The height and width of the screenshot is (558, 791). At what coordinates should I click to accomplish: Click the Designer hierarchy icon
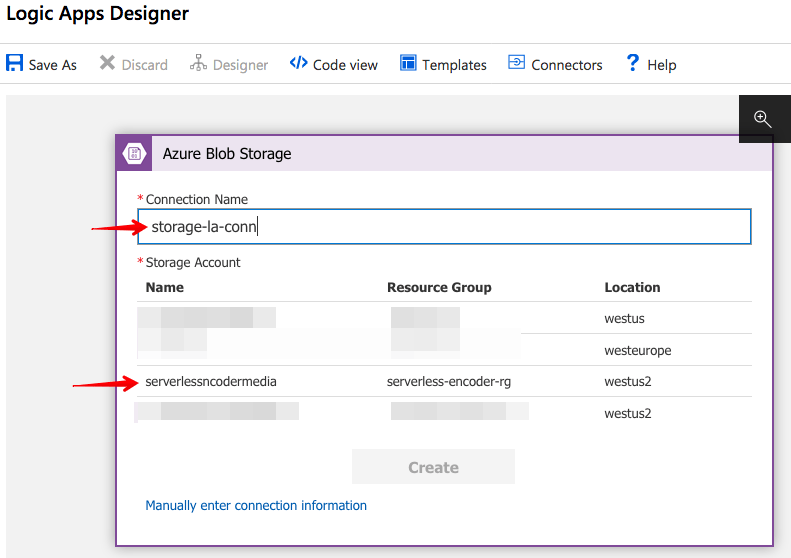[197, 64]
